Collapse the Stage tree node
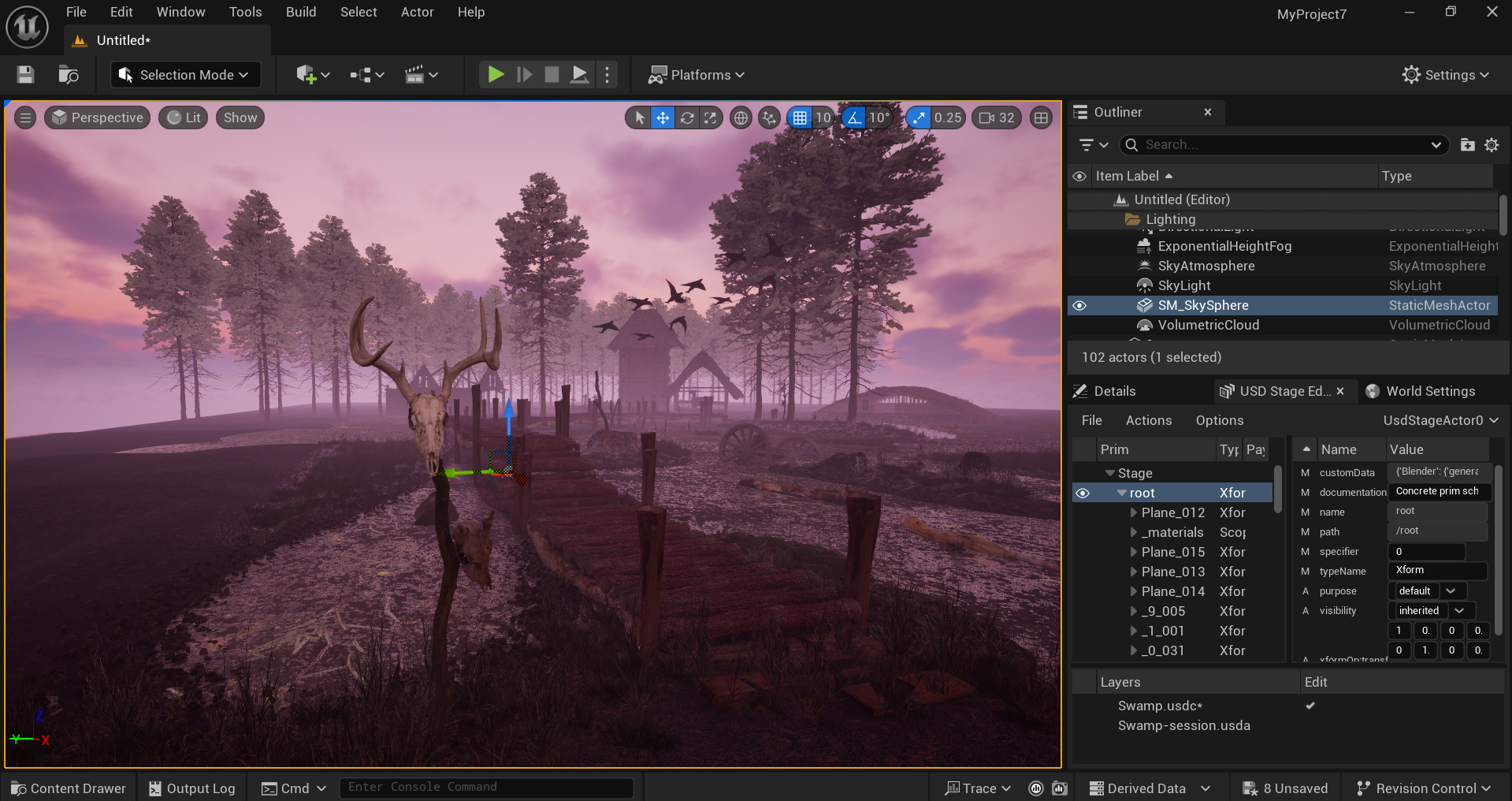The height and width of the screenshot is (801, 1512). tap(1109, 473)
